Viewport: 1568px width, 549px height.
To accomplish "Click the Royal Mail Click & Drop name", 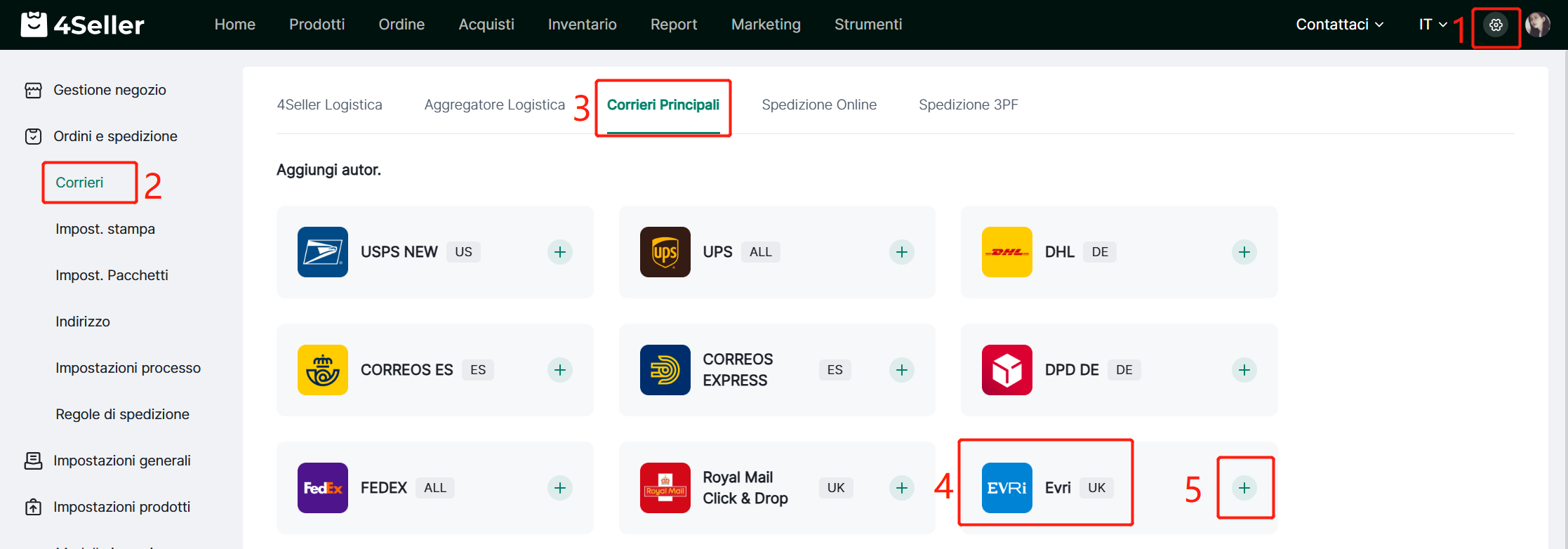I will click(745, 488).
